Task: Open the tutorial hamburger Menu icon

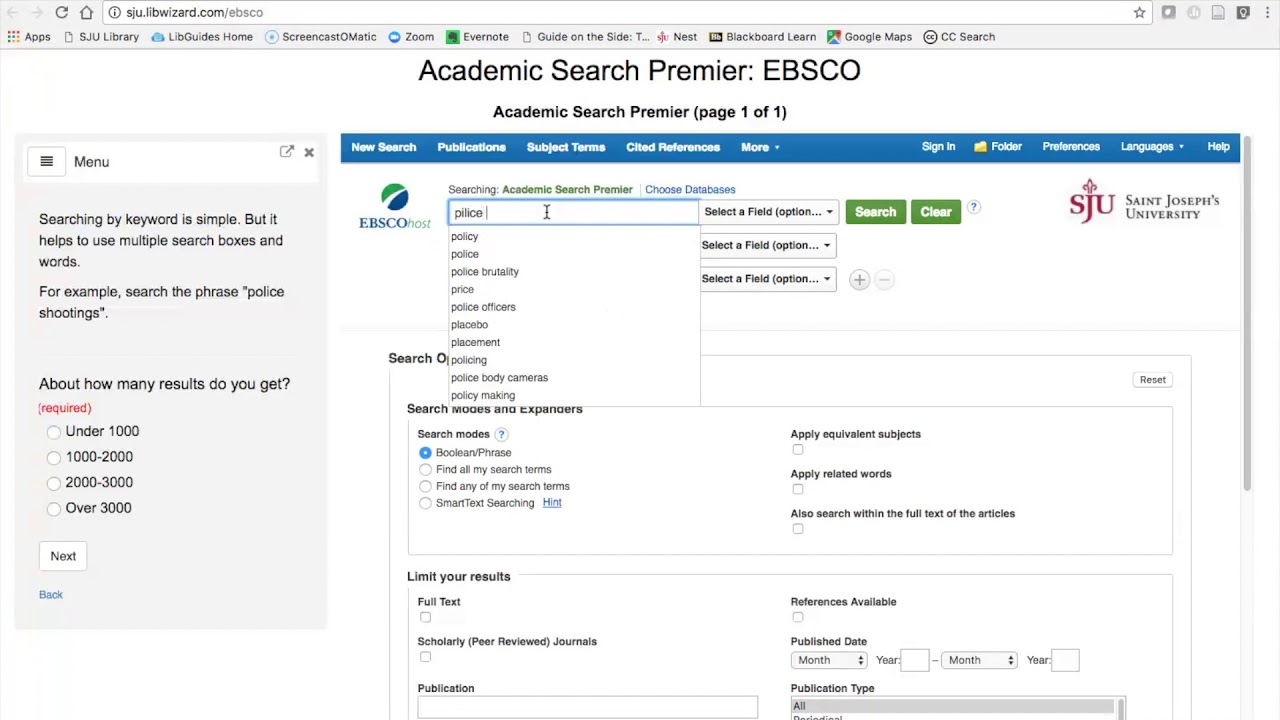Action: pos(46,162)
